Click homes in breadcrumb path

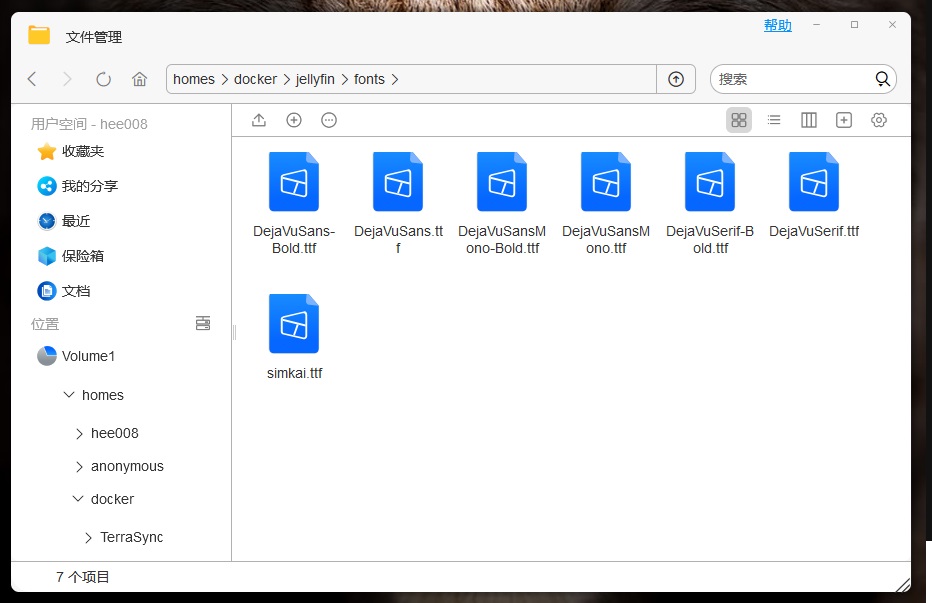tap(194, 79)
